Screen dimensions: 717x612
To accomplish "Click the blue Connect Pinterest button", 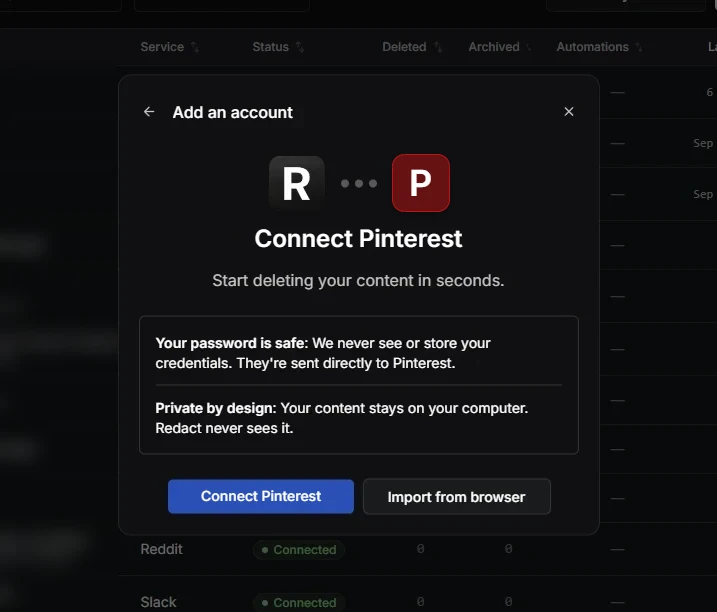I will 261,496.
